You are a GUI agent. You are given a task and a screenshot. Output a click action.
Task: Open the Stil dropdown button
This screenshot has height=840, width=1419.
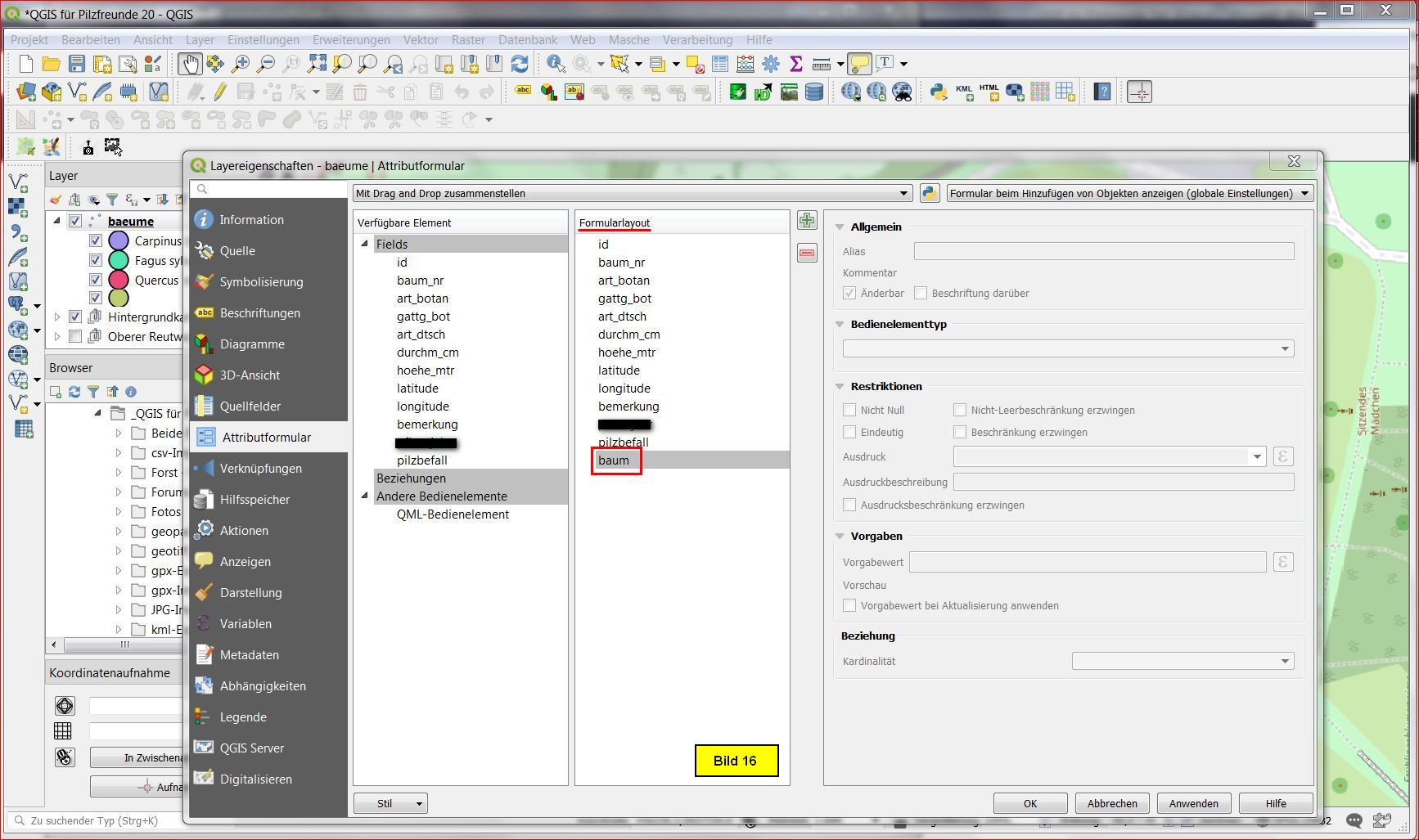pyautogui.click(x=391, y=804)
